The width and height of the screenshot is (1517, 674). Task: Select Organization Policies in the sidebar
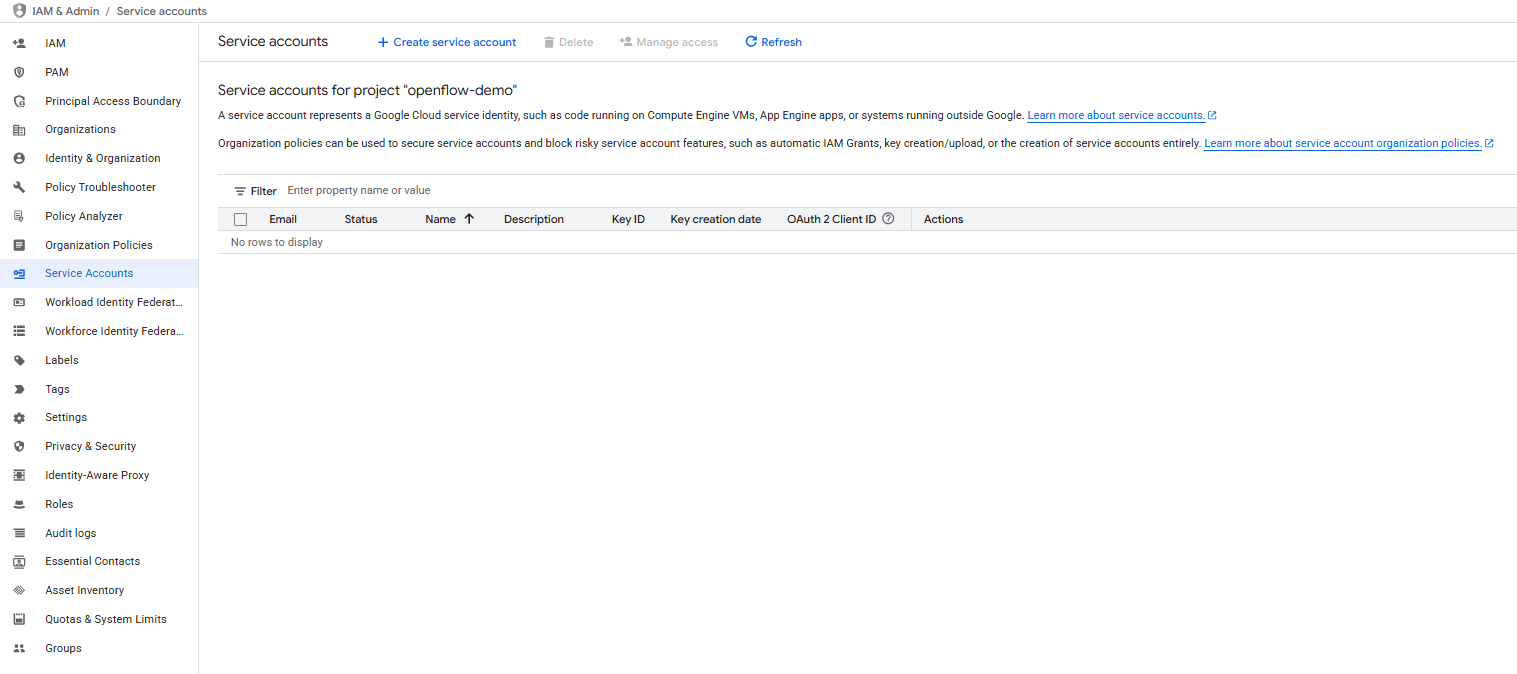[x=100, y=244]
